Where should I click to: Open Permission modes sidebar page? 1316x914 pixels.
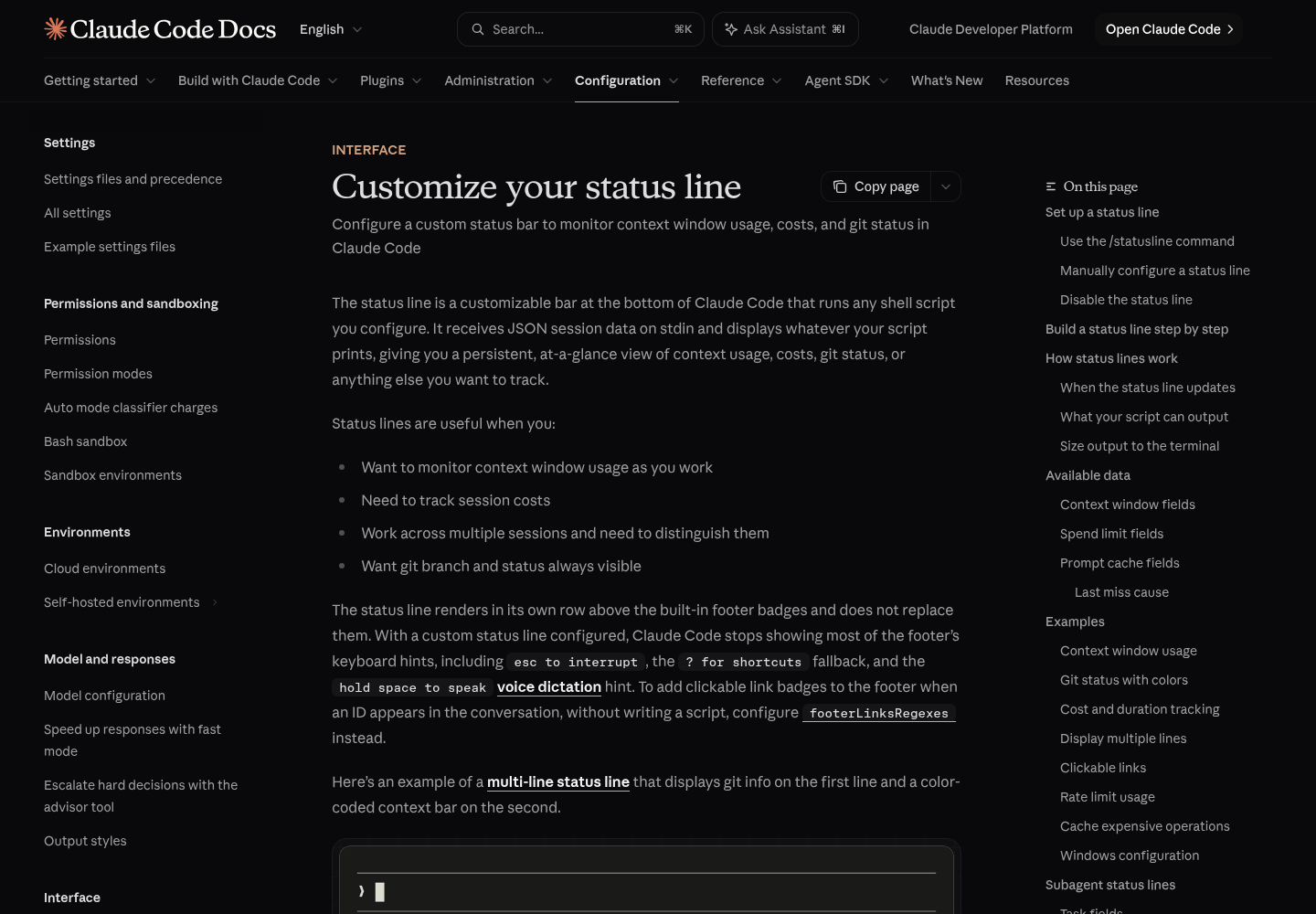[x=98, y=374]
